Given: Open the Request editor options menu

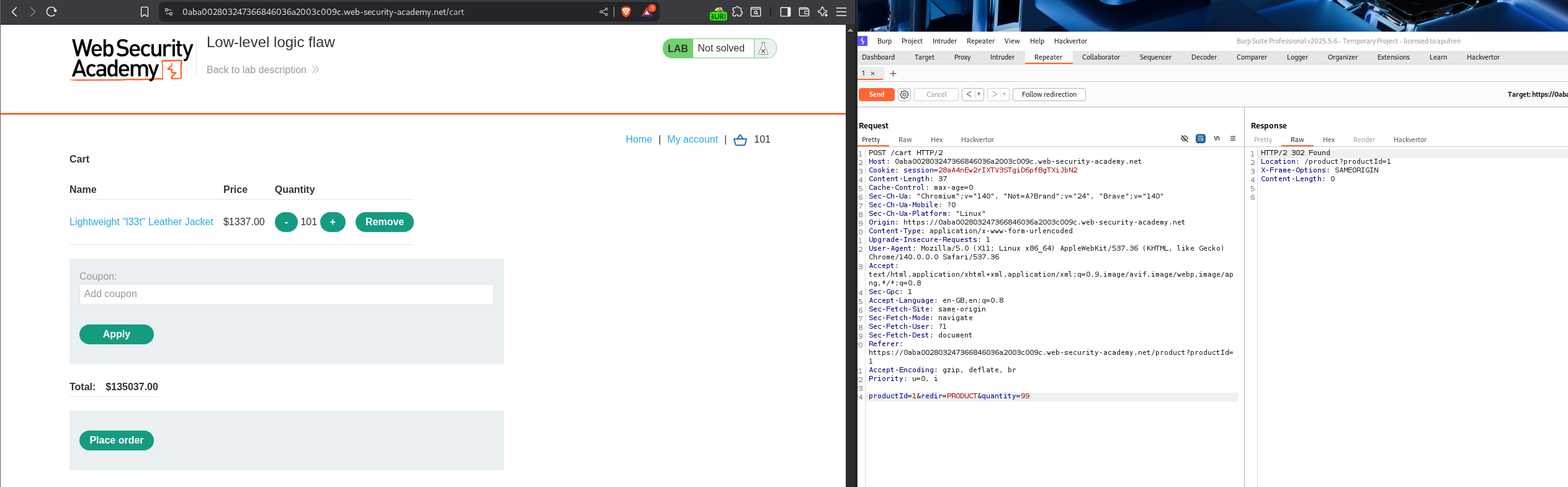Looking at the screenshot, I should [1233, 139].
